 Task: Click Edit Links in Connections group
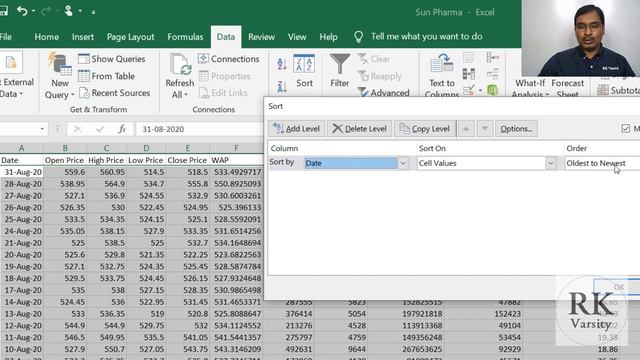pyautogui.click(x=223, y=93)
